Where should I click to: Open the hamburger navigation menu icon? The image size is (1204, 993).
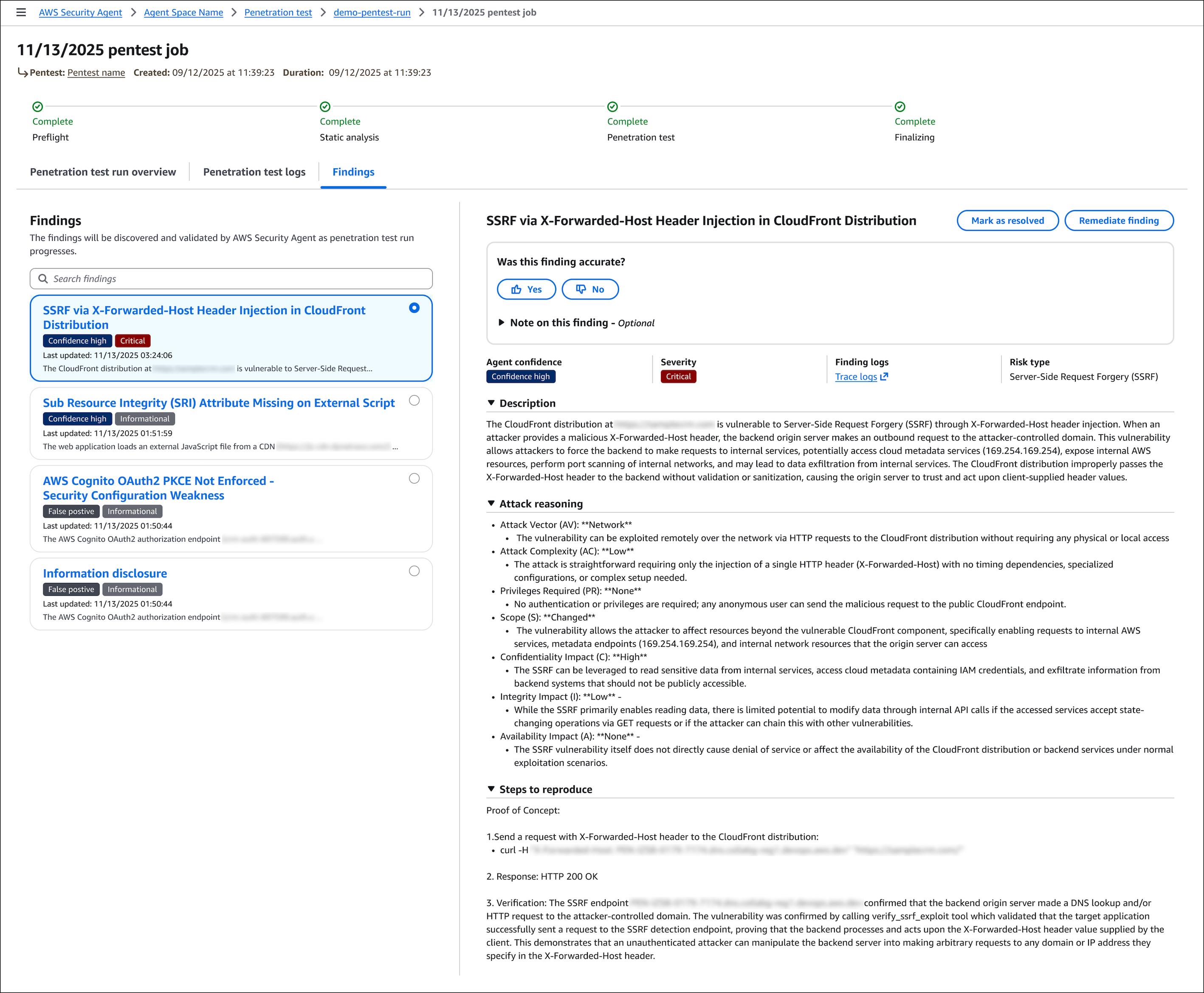pyautogui.click(x=21, y=12)
